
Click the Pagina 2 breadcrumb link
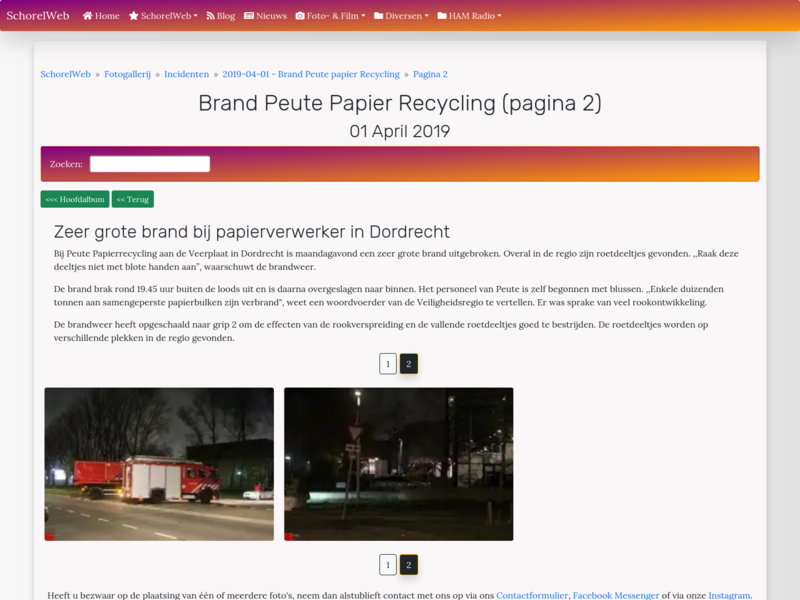tap(430, 74)
